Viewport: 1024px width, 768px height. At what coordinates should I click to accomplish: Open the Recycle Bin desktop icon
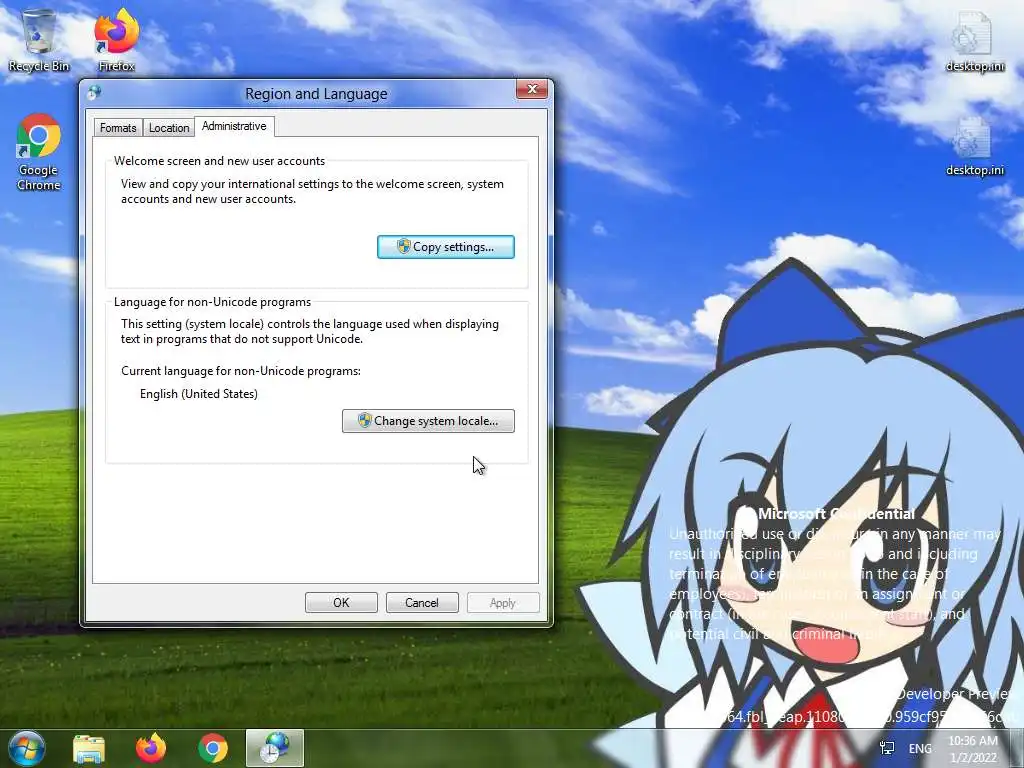point(39,40)
